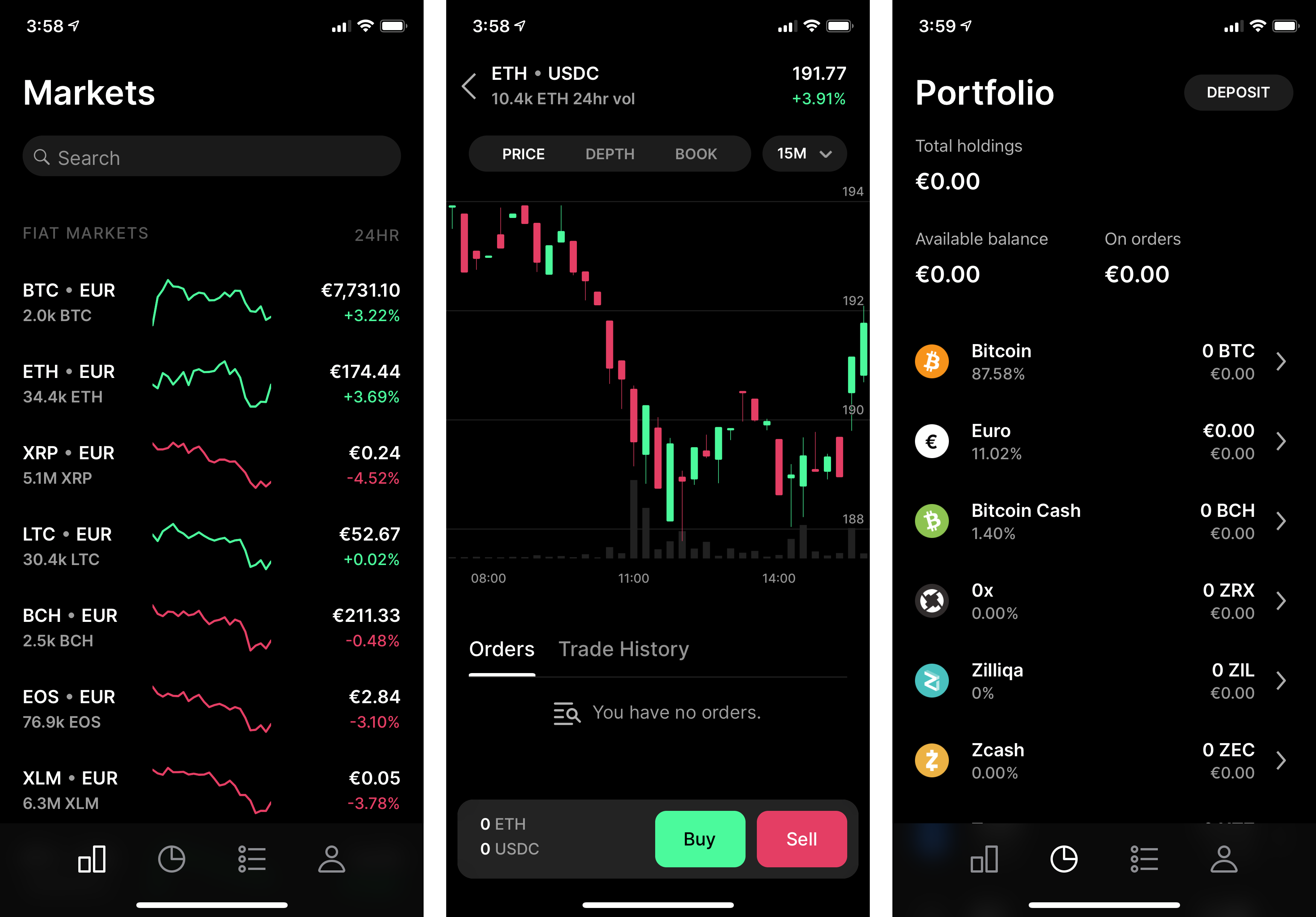
Task: Switch to the Trade History tab
Action: (622, 648)
